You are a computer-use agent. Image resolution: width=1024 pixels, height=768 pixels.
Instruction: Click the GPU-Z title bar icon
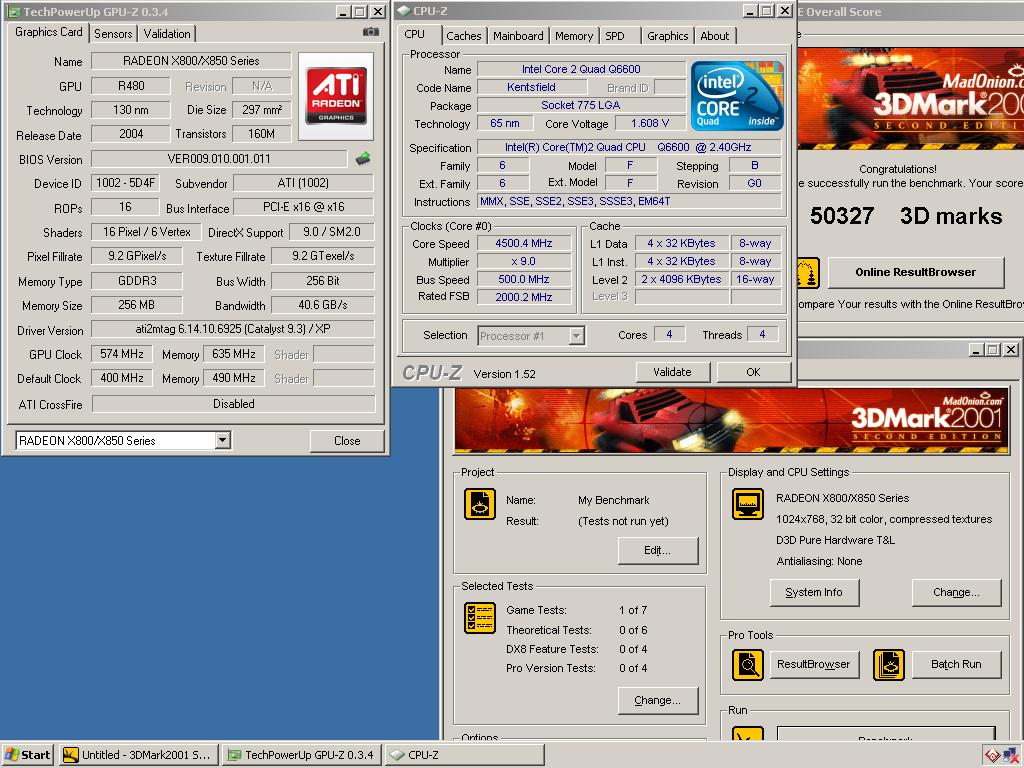[13, 12]
